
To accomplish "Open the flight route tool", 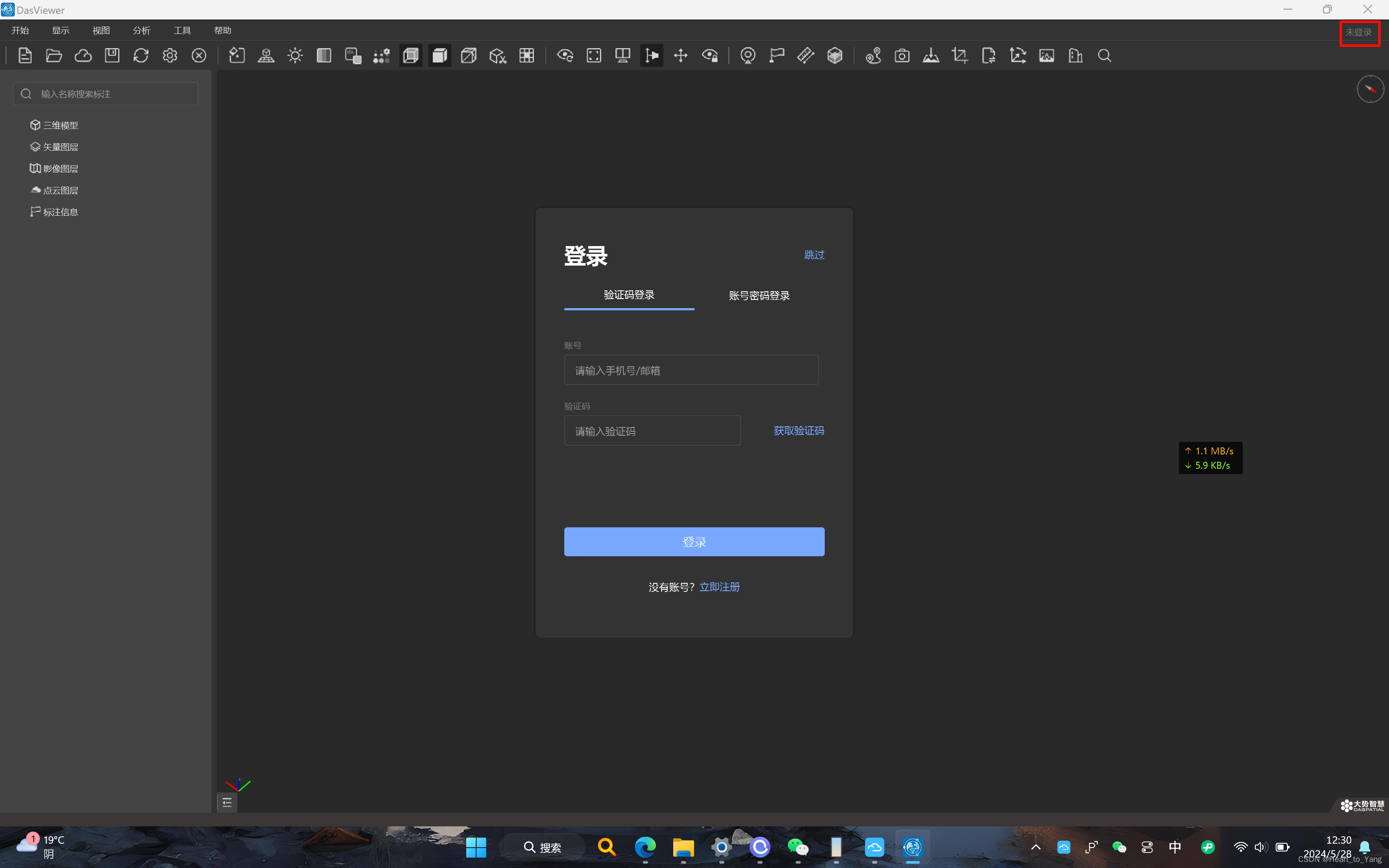I will [874, 55].
